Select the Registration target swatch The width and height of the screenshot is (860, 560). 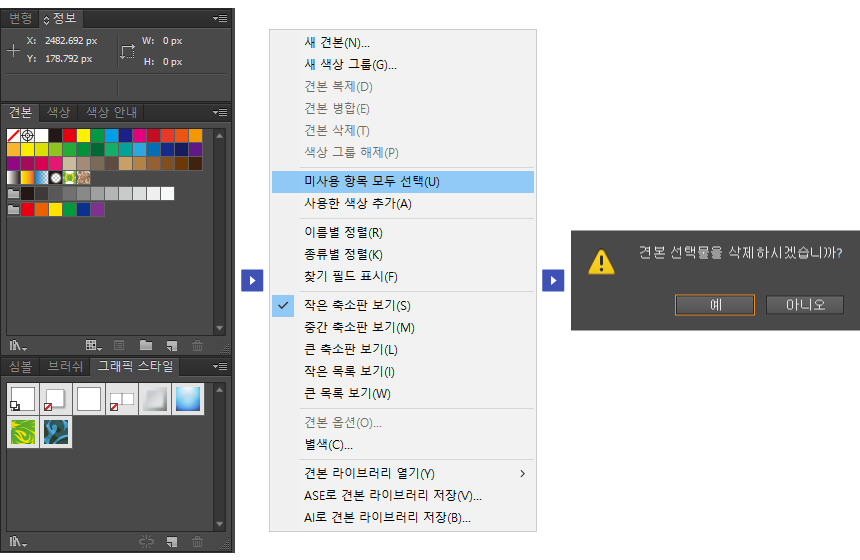point(27,135)
